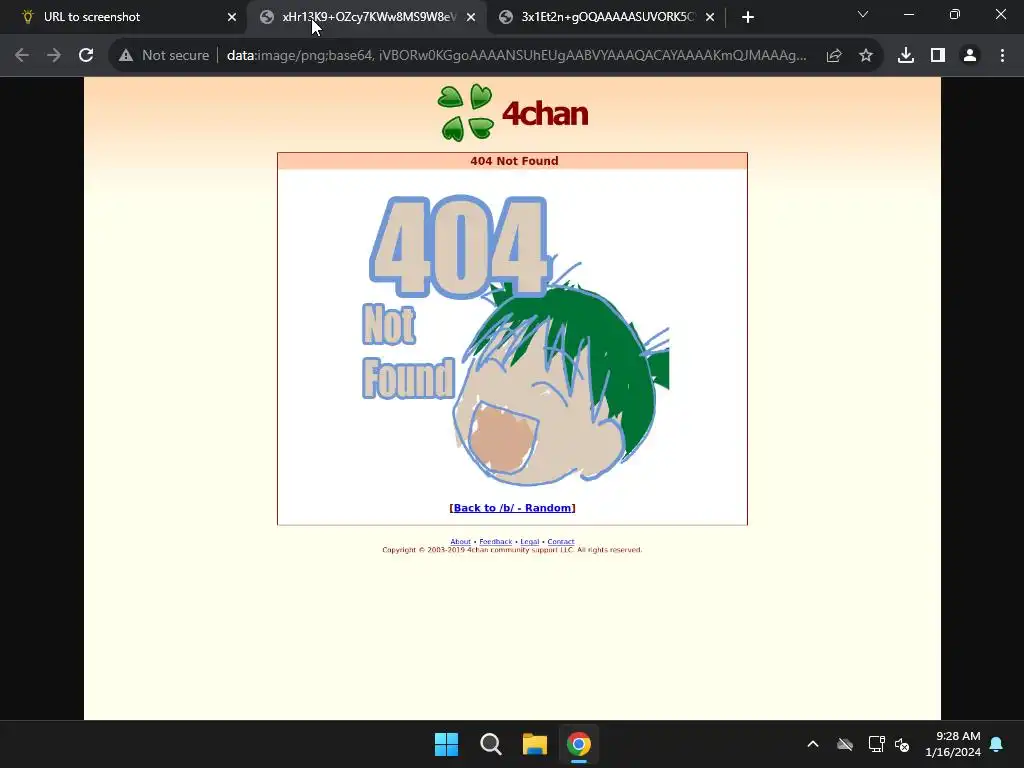1024x768 pixels.
Task: Click the browser back arrow
Action: 22,56
